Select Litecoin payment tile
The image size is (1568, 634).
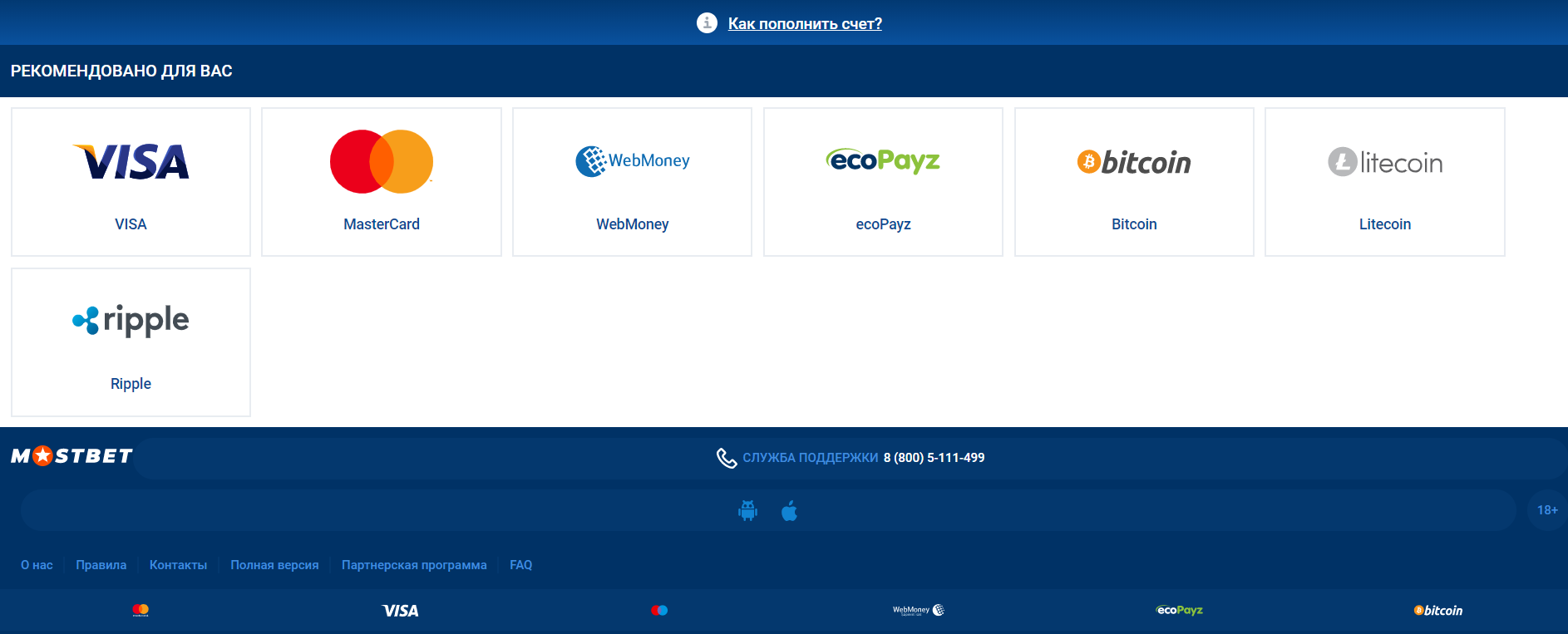(x=1384, y=182)
